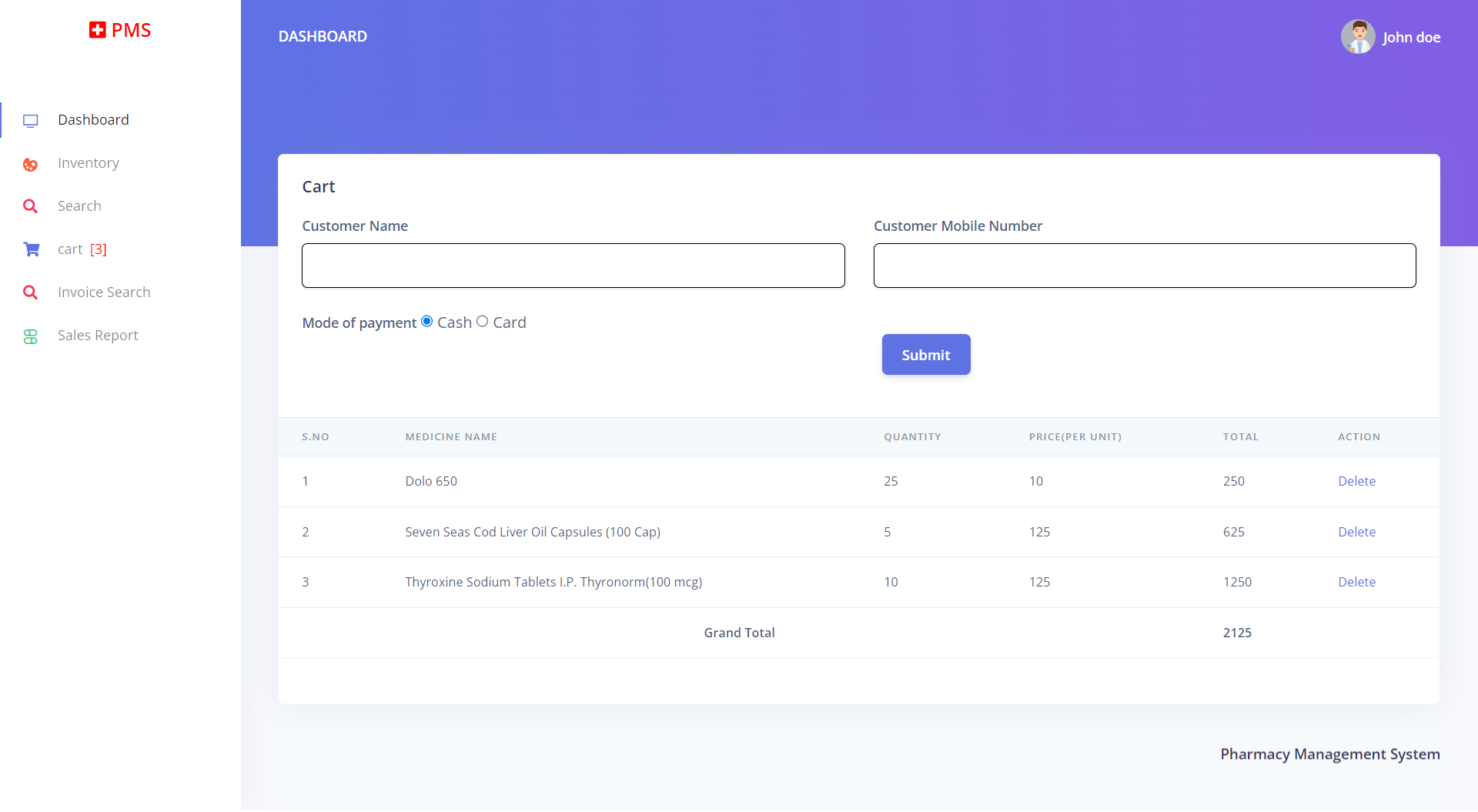Screen dimensions: 1478x812
Task: Click John doe's avatar picture
Action: tap(1357, 37)
